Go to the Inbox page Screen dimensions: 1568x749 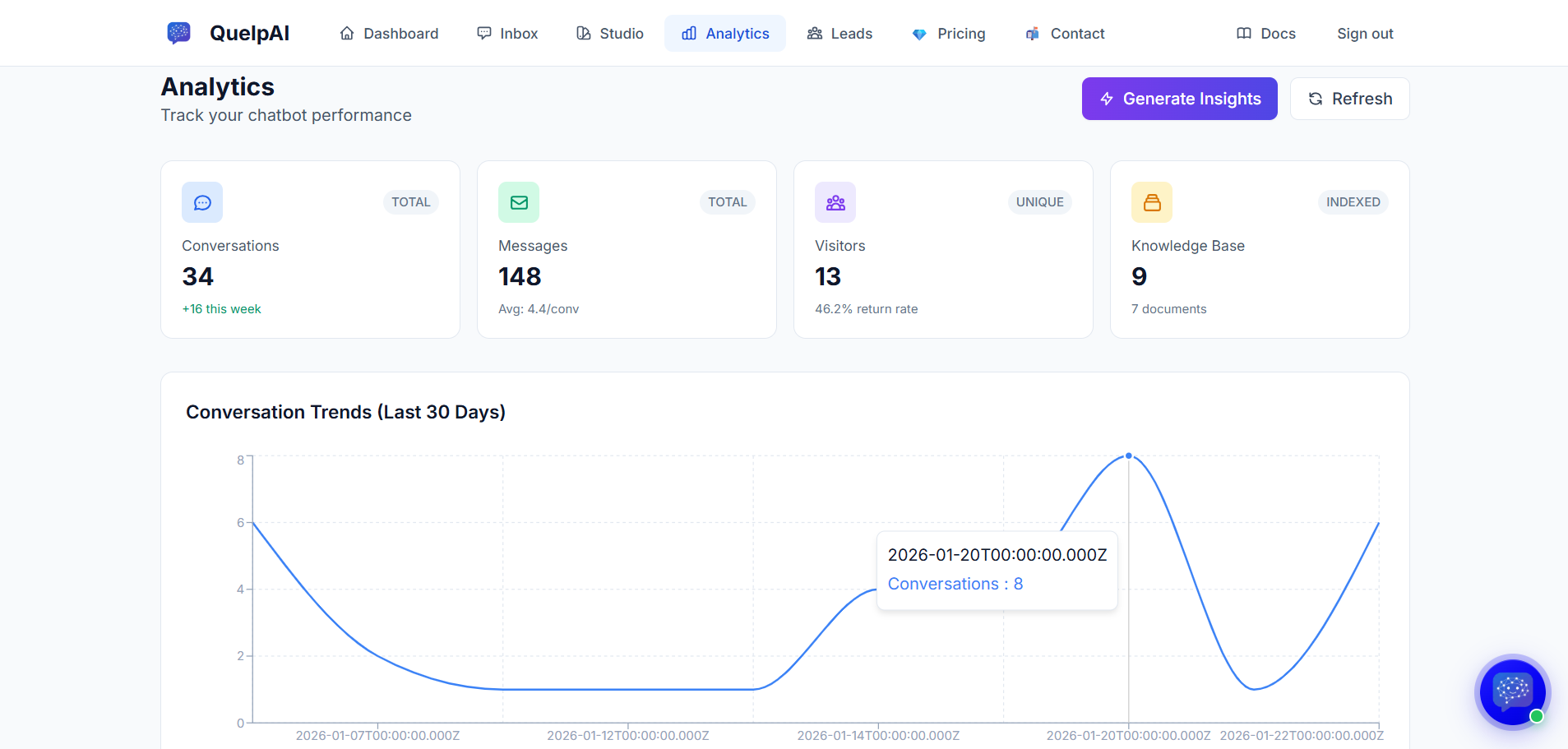tap(507, 34)
